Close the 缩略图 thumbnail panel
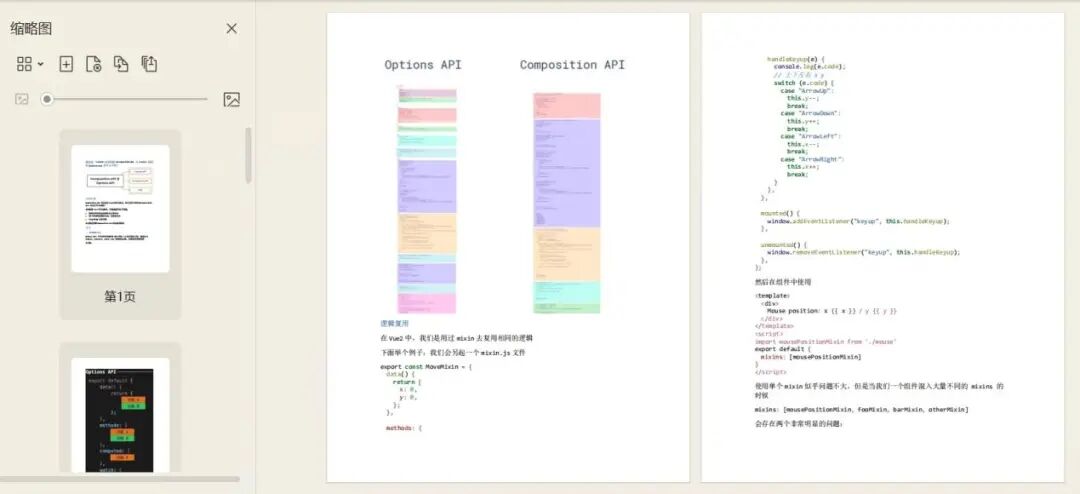The height and width of the screenshot is (494, 1080). point(231,28)
